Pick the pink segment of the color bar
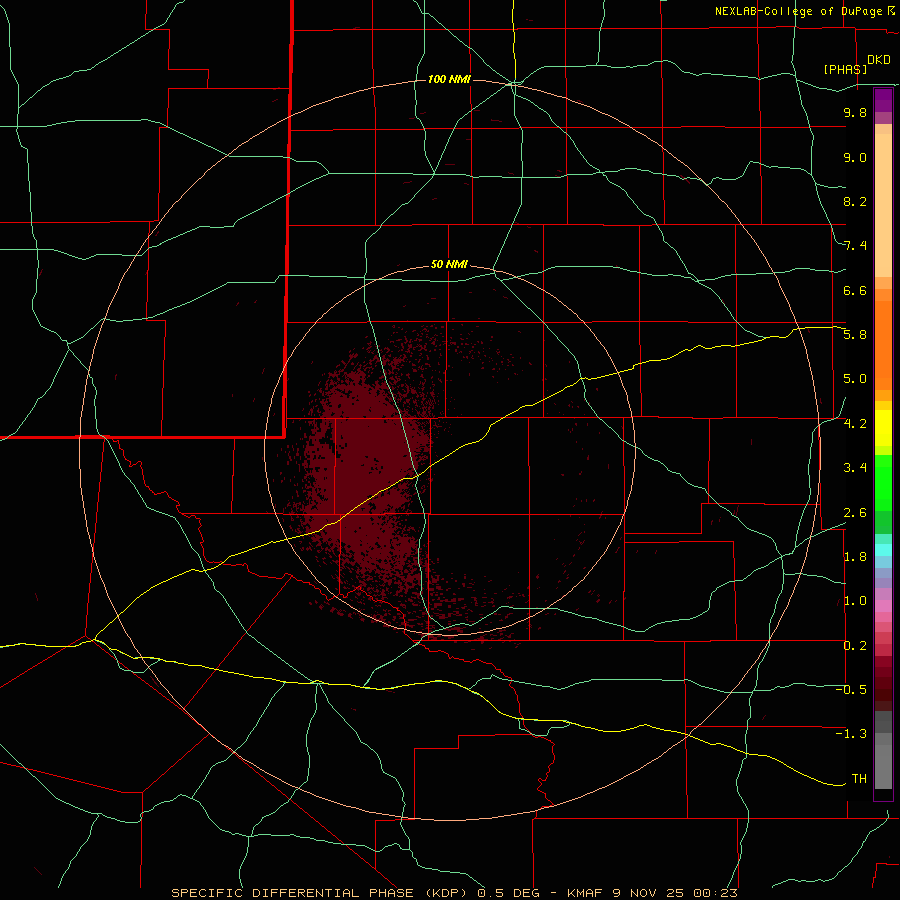Image resolution: width=900 pixels, height=900 pixels. point(883,606)
